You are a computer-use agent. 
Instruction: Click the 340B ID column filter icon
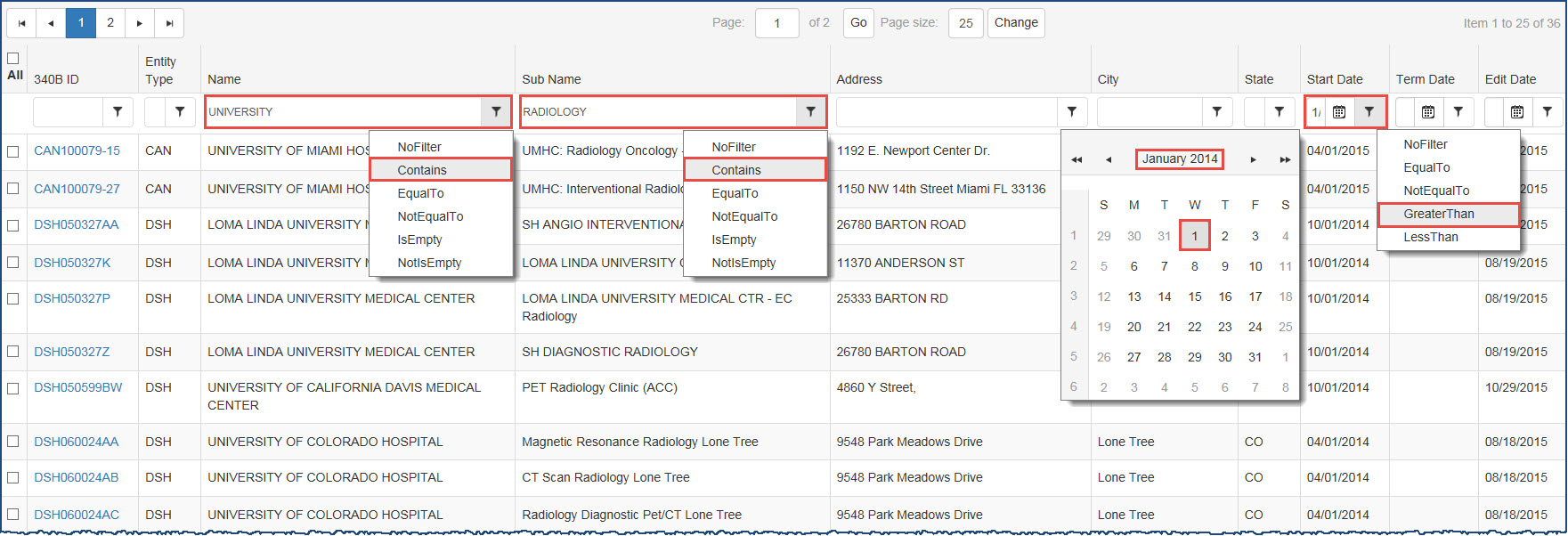coord(118,112)
